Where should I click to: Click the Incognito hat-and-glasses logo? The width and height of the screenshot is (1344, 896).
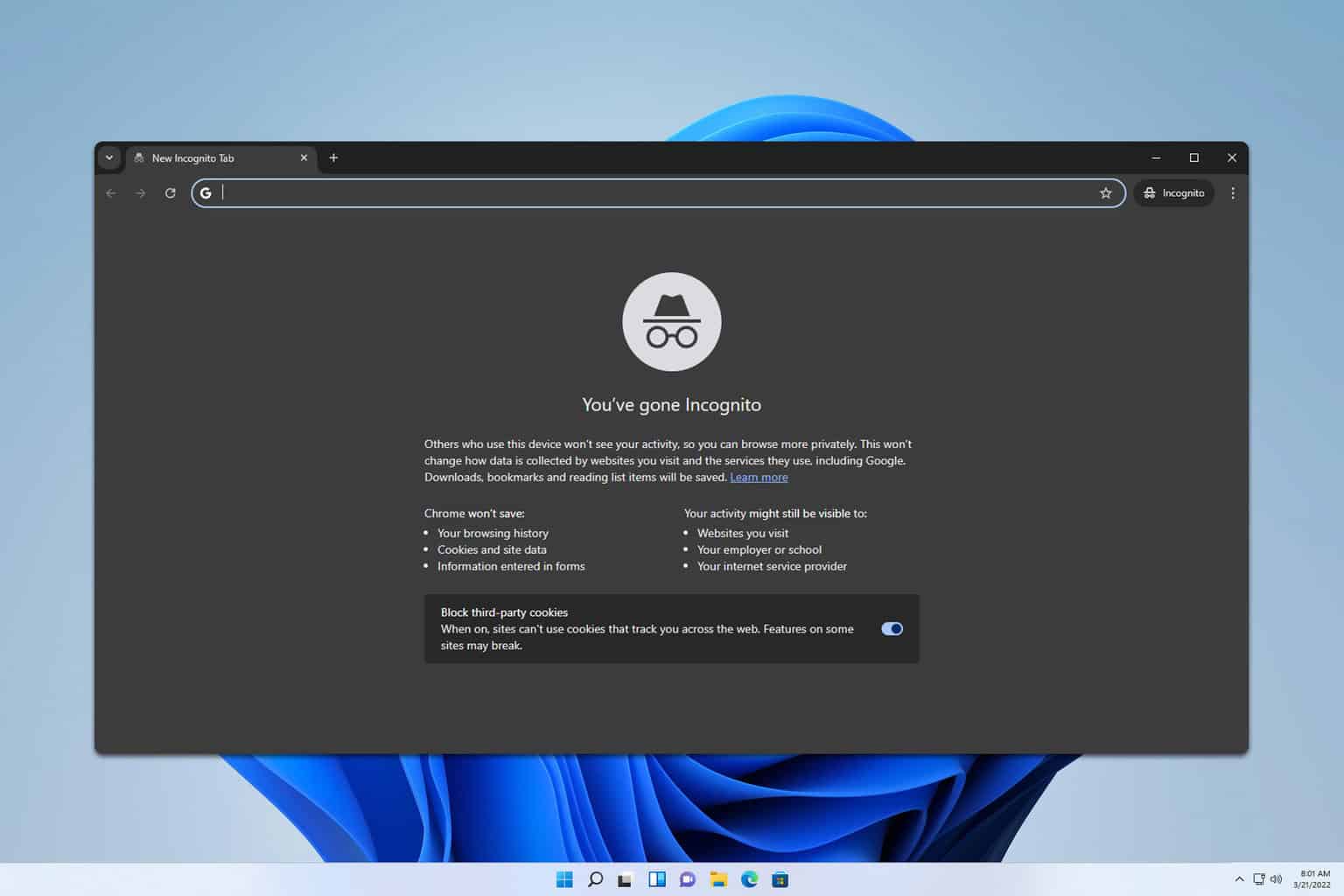pos(672,322)
